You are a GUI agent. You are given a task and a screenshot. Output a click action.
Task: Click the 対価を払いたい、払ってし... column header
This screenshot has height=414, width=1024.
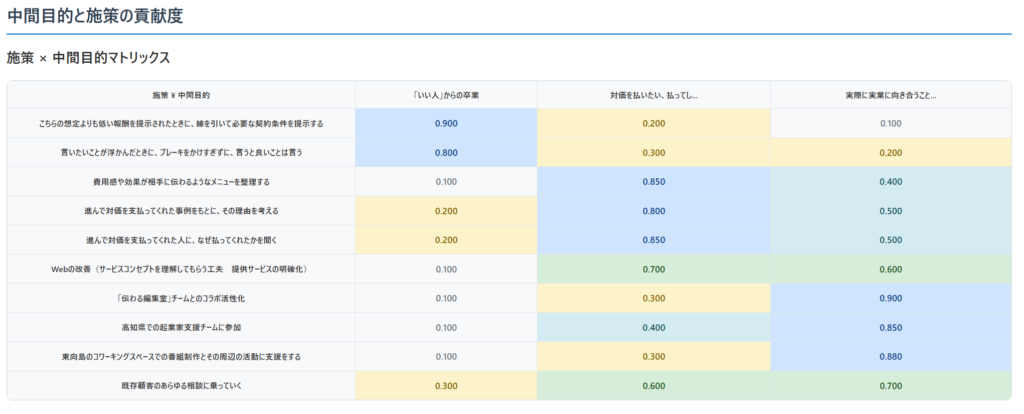pos(653,95)
